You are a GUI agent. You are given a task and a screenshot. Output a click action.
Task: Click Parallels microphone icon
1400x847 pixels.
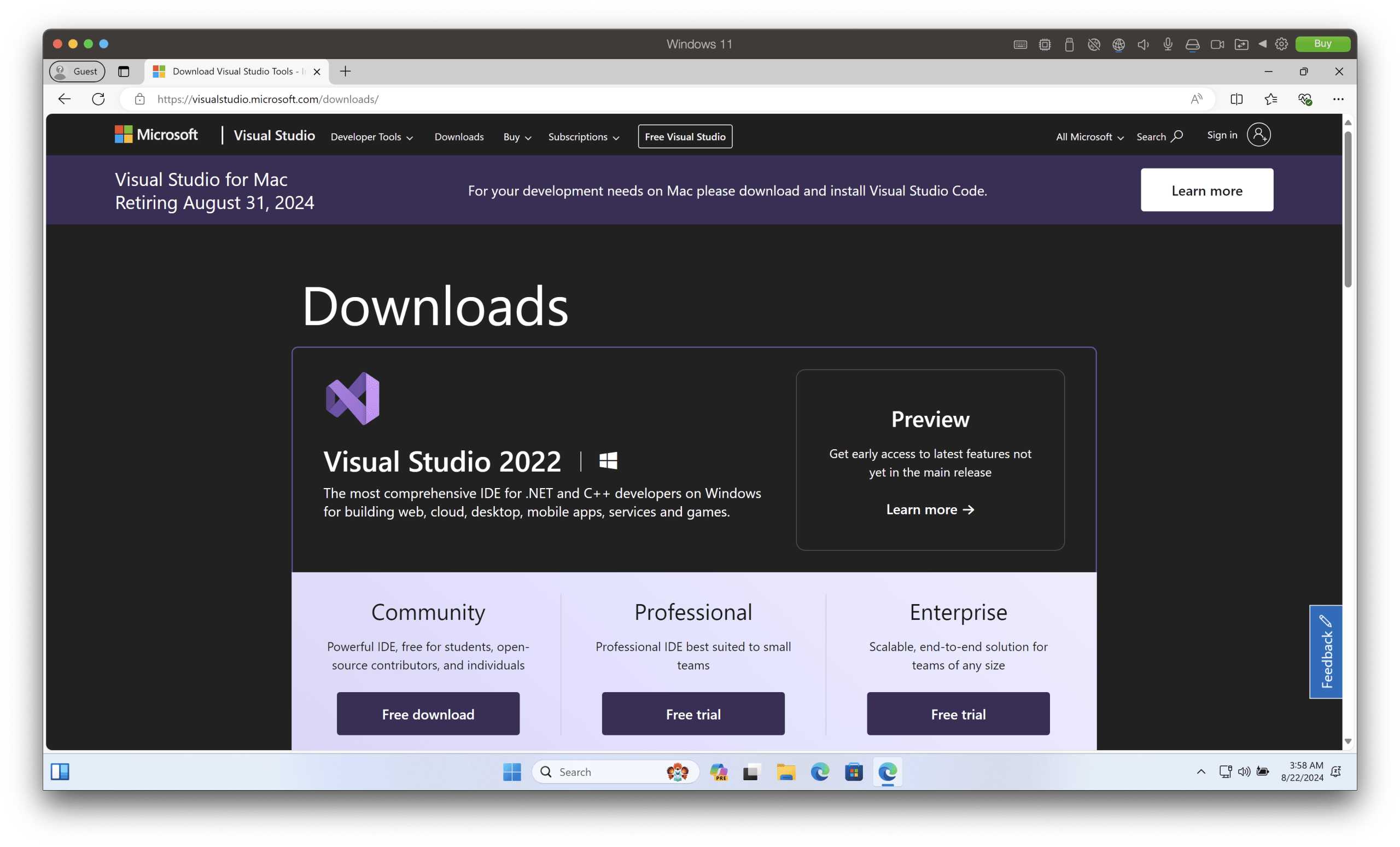(x=1168, y=44)
